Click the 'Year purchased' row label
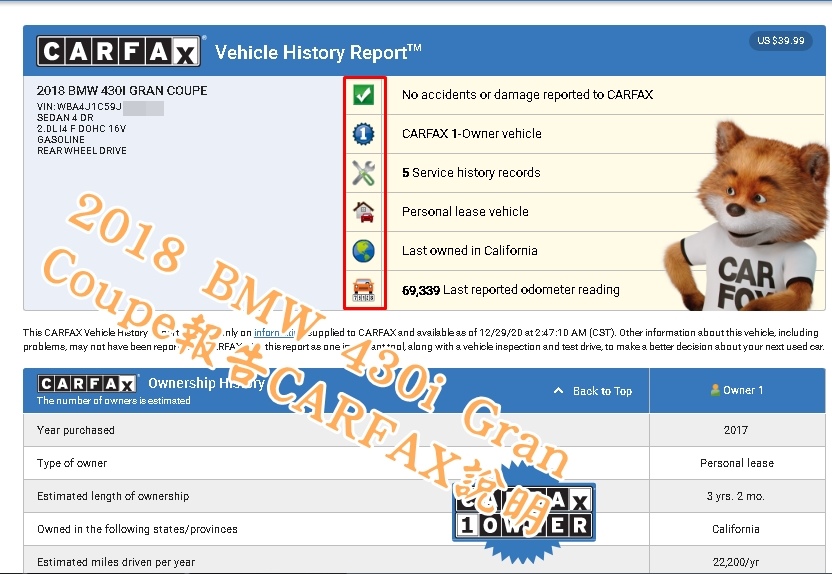This screenshot has width=832, height=574. pos(76,430)
